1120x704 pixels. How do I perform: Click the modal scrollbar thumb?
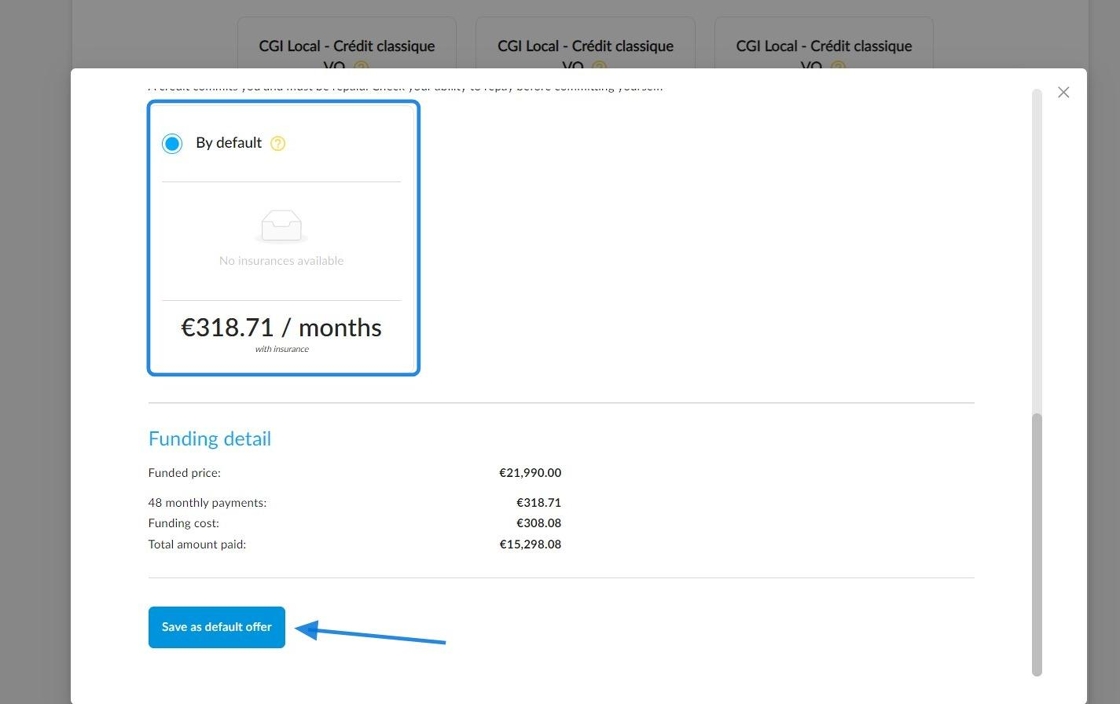pyautogui.click(x=1036, y=544)
